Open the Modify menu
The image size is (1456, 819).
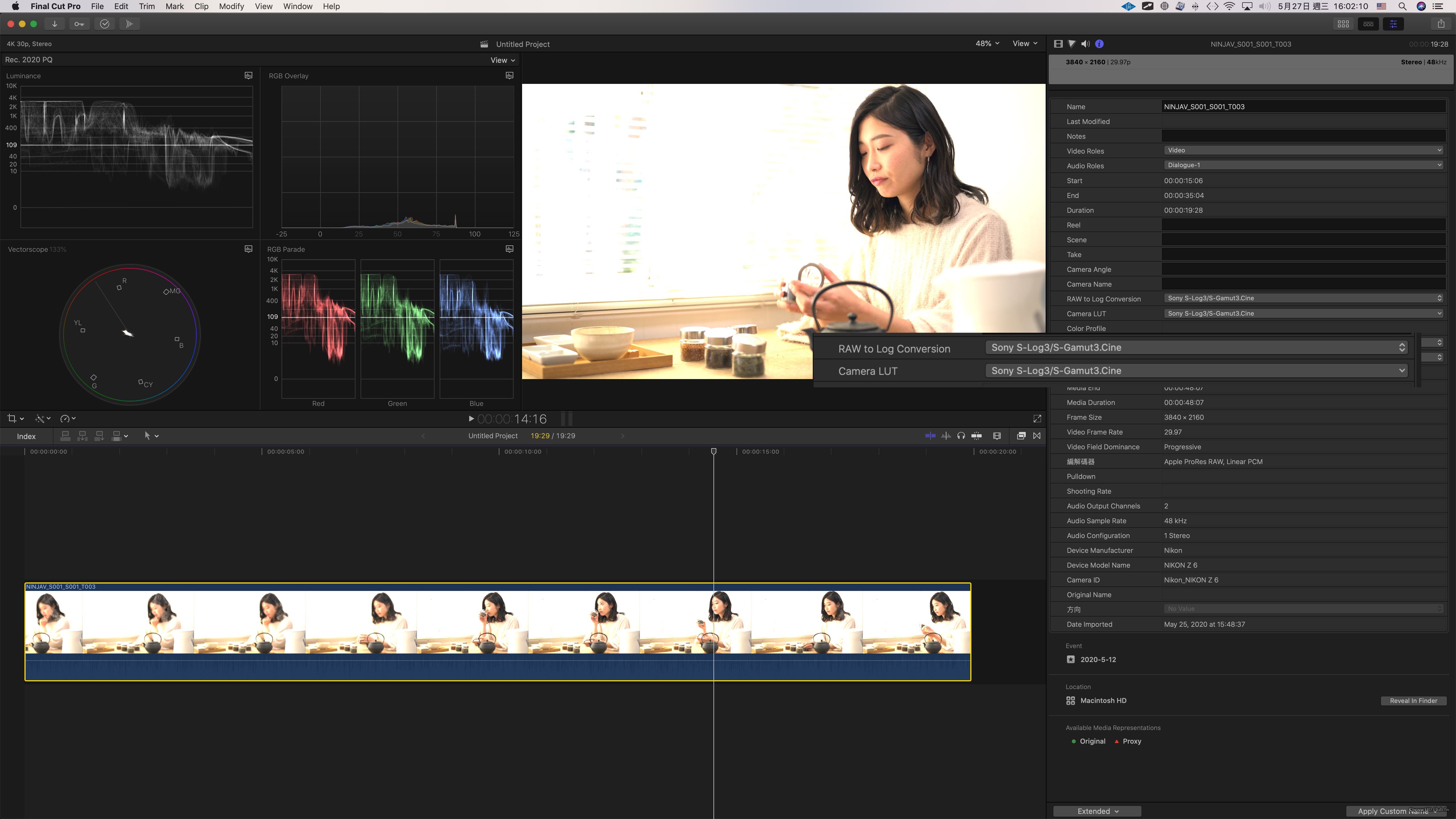tap(231, 6)
